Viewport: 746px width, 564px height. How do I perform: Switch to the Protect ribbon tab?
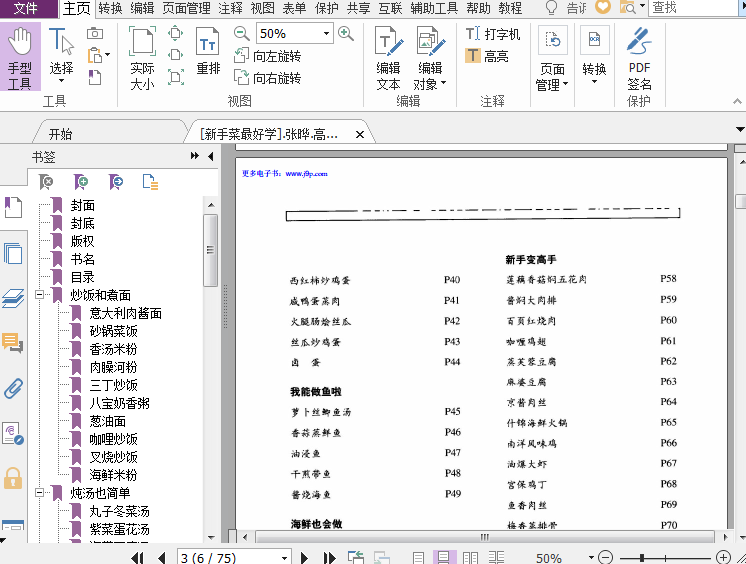pyautogui.click(x=326, y=8)
